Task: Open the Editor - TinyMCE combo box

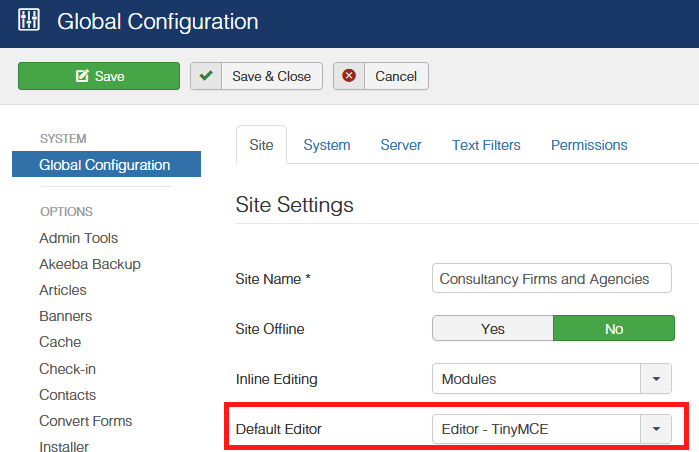Action: [x=536, y=430]
